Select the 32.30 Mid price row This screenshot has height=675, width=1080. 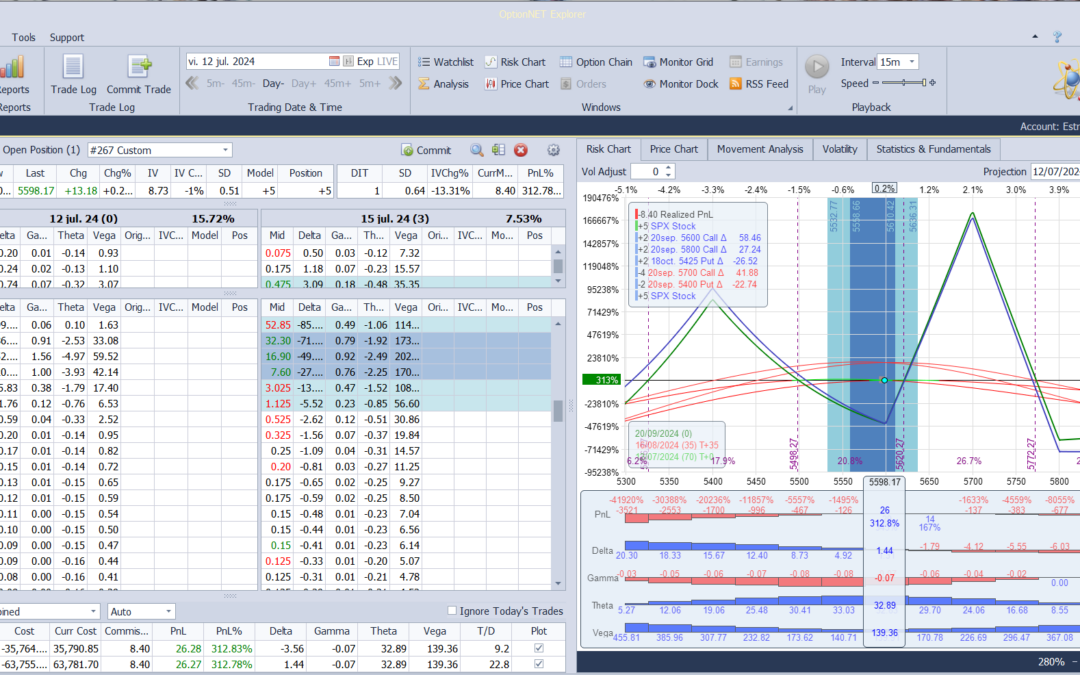pos(406,340)
